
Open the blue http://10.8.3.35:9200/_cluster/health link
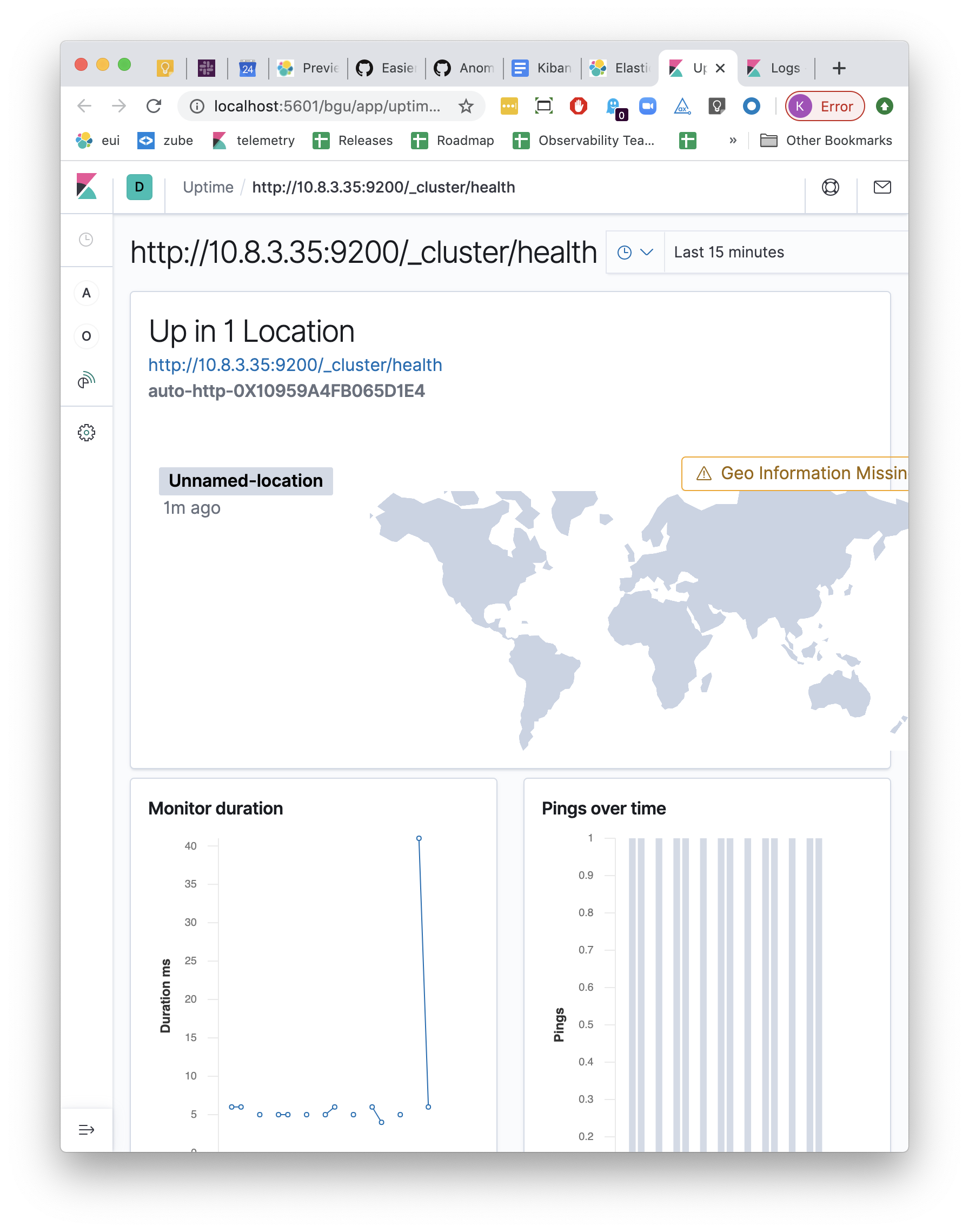(x=295, y=365)
